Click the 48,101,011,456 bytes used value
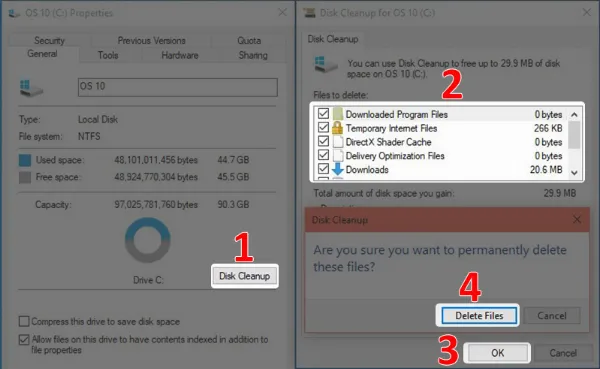This screenshot has width=600, height=369. (x=156, y=160)
